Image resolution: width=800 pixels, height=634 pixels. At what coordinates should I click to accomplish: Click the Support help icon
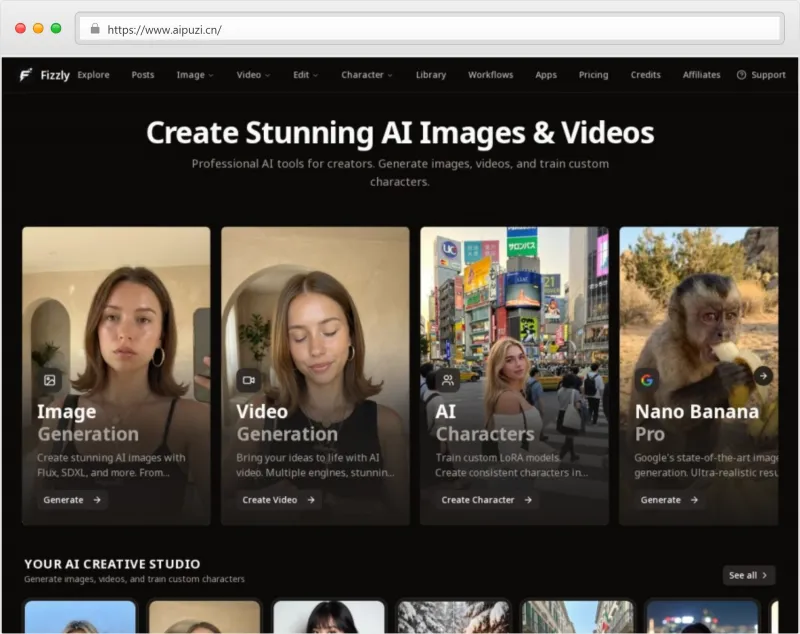(741, 75)
